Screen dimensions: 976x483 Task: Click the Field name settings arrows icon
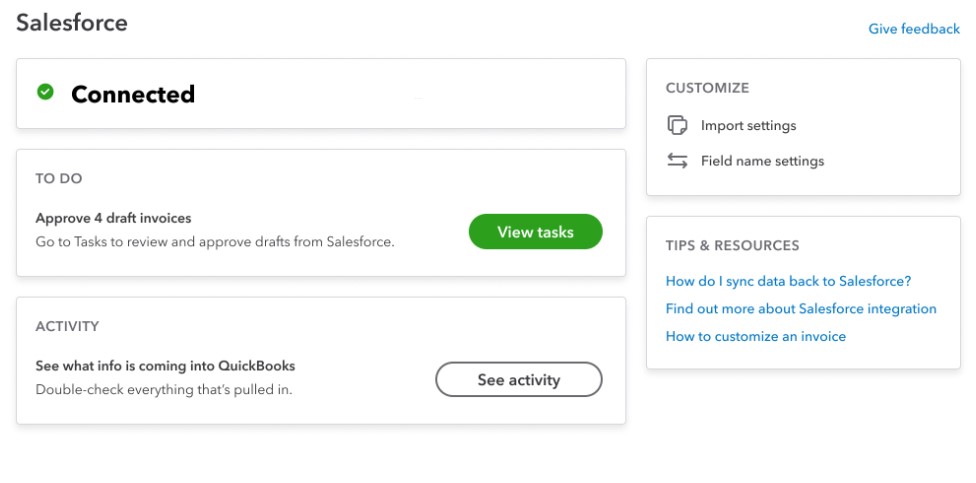[677, 161]
